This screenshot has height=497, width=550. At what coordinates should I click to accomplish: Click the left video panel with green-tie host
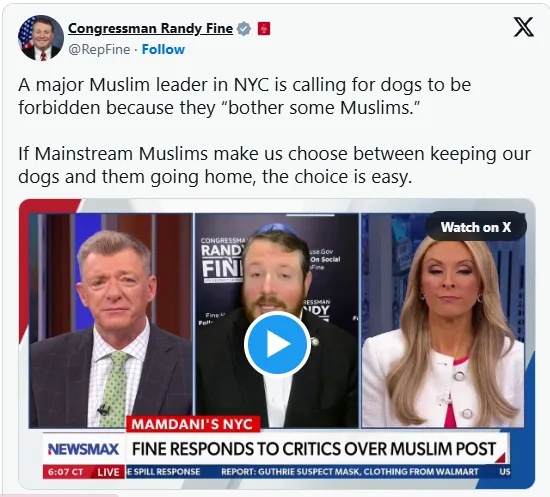point(111,320)
